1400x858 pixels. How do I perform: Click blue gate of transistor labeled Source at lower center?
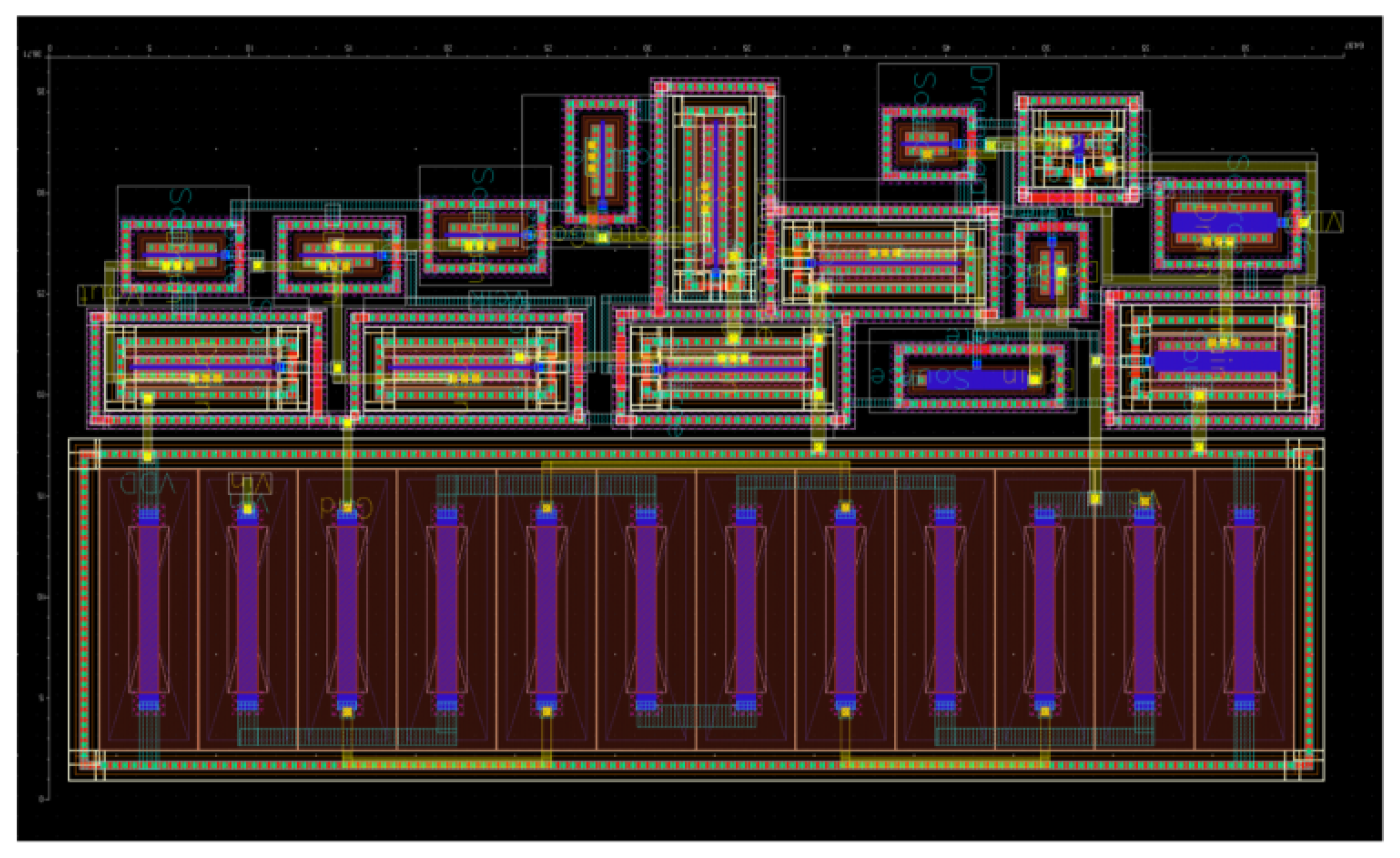(977, 379)
